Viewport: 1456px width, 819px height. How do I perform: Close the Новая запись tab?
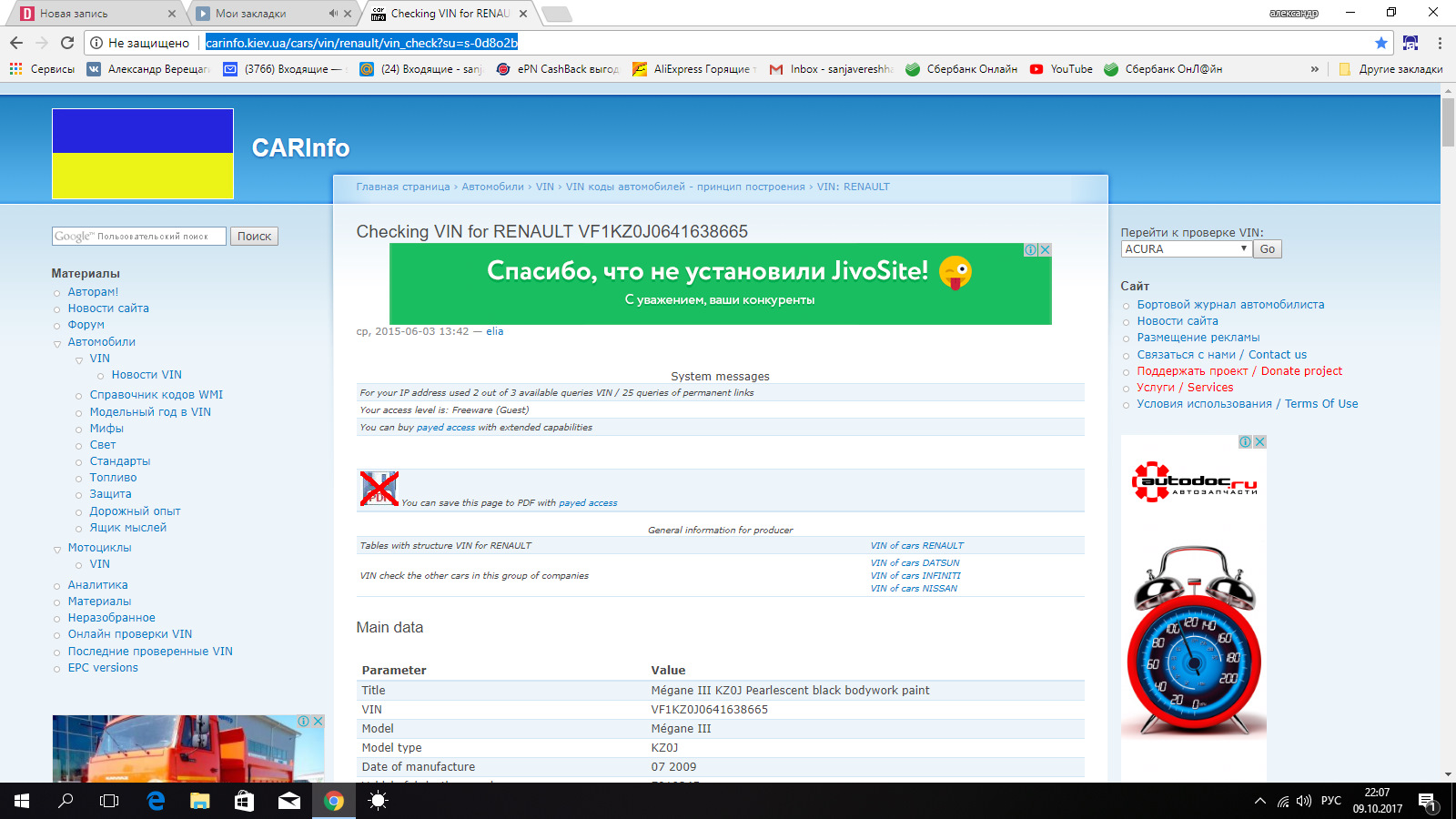(x=172, y=14)
